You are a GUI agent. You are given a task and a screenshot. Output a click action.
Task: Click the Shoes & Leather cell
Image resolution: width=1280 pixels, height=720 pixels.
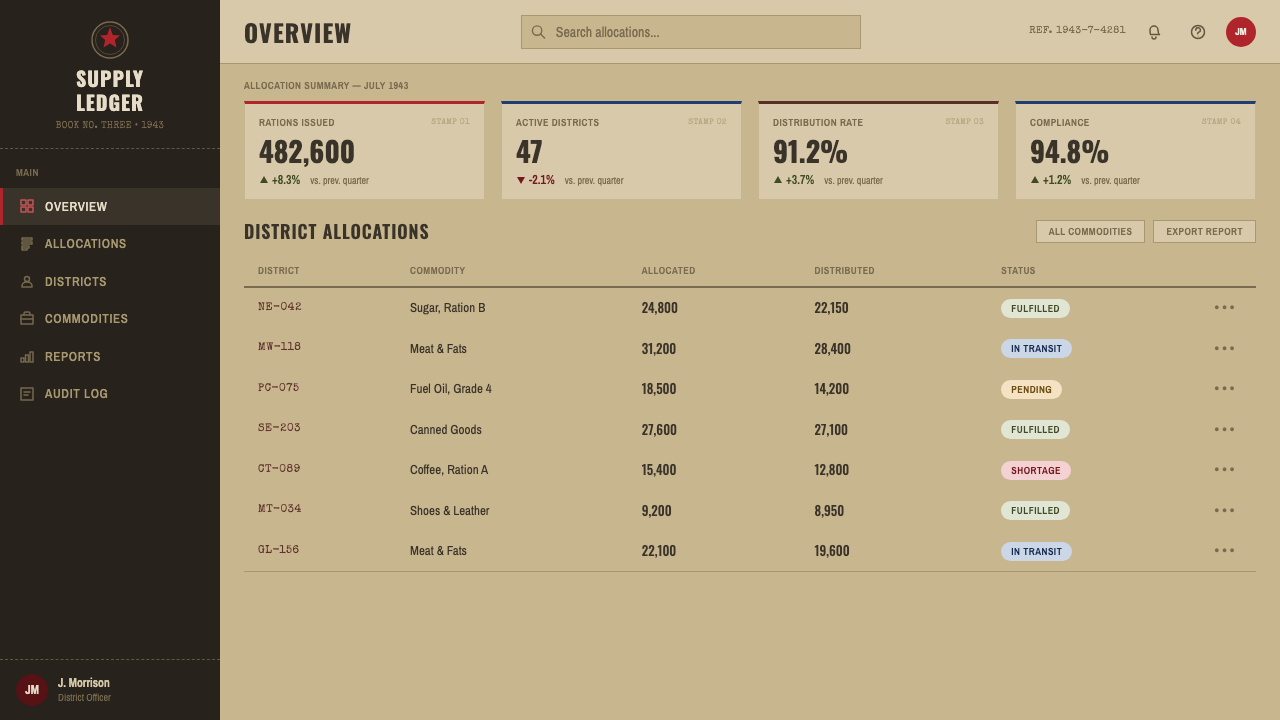point(450,511)
